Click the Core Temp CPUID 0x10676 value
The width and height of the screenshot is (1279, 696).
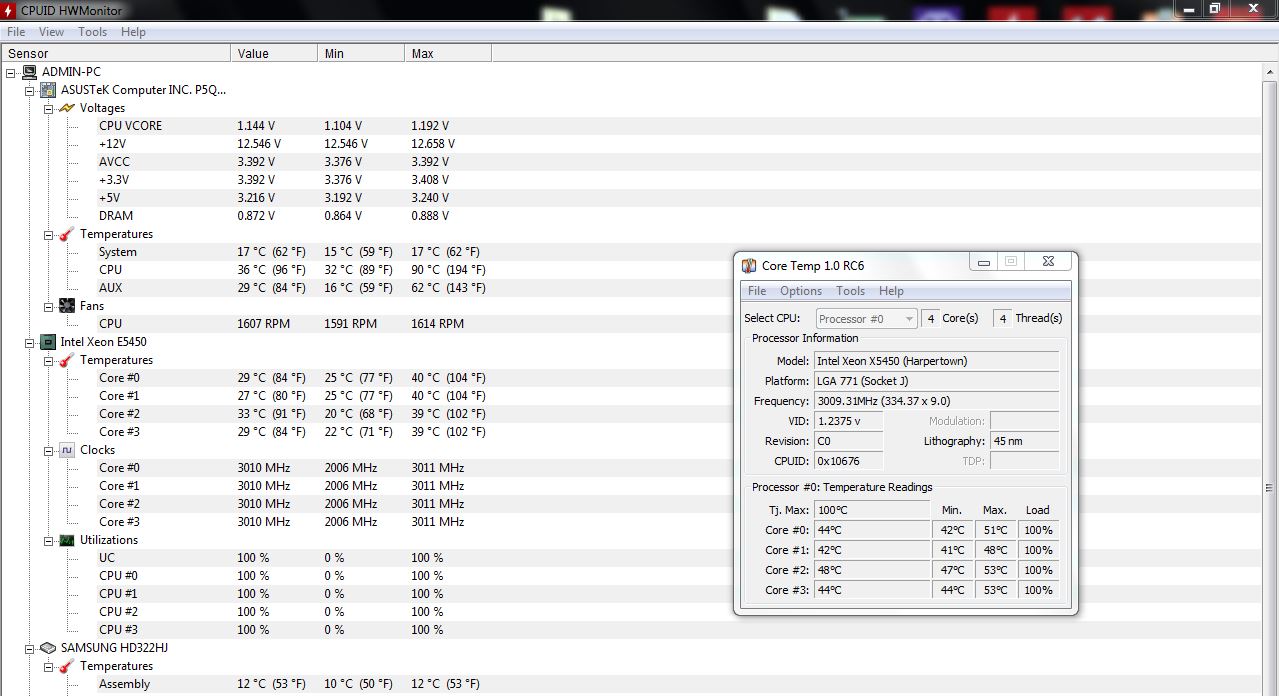[848, 461]
